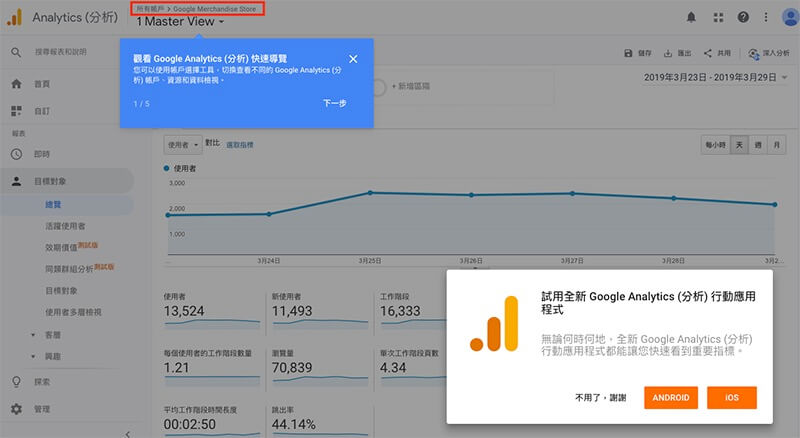Click the search reports input field
This screenshot has height=438, width=800.
(61, 52)
